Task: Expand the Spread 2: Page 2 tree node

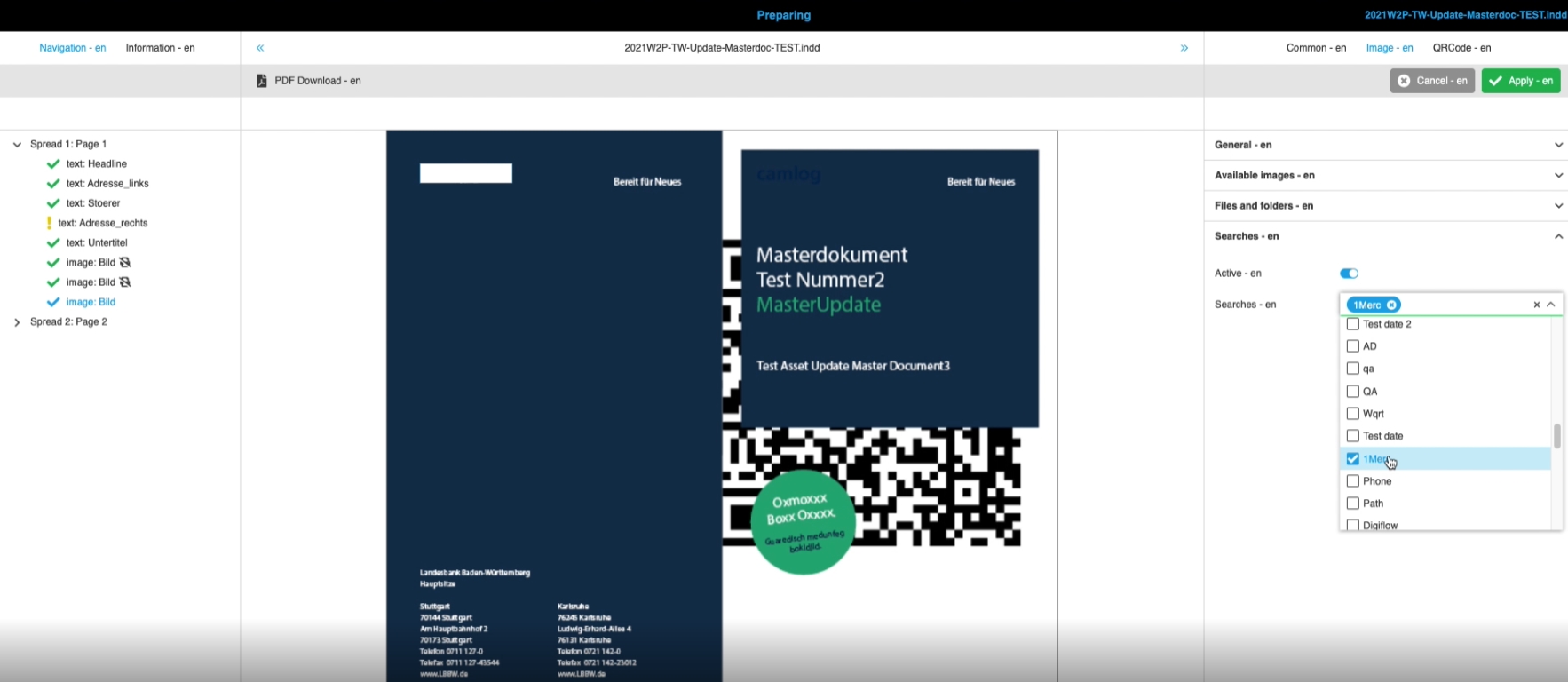Action: coord(17,321)
